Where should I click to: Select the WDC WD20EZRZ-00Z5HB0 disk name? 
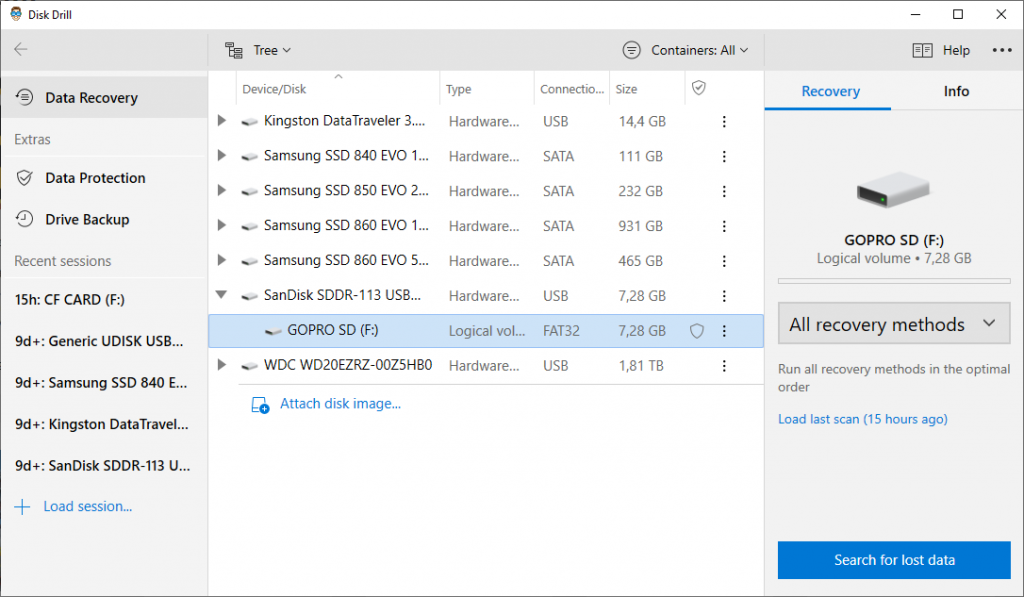point(348,365)
